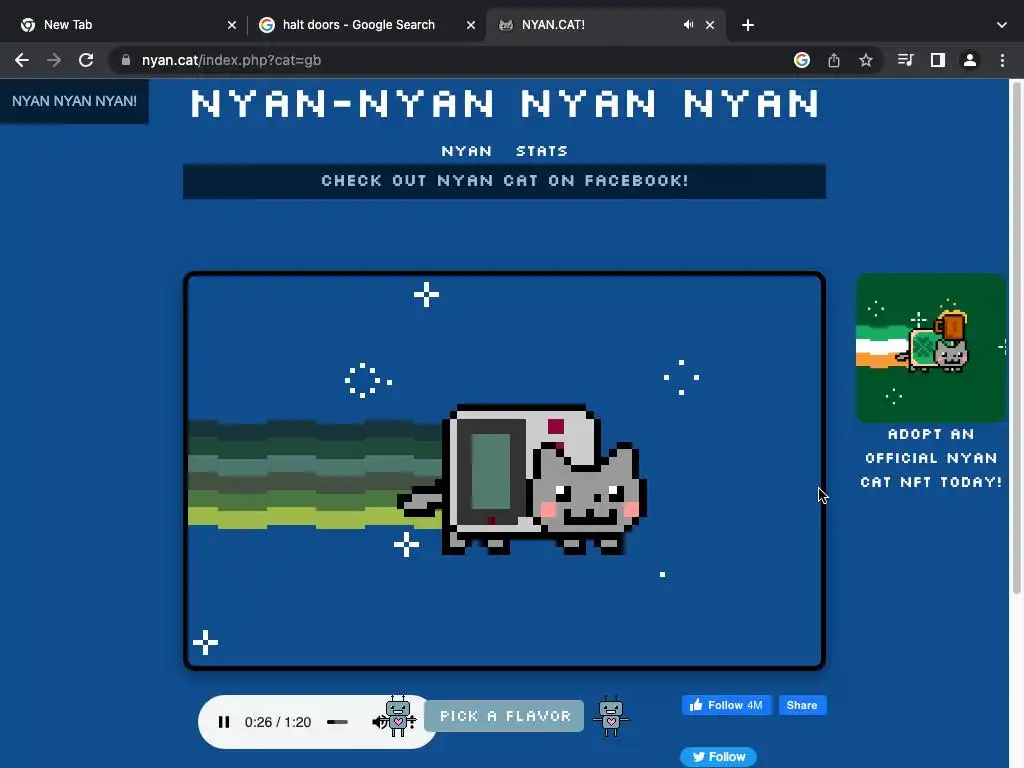Switch to the New Tab tab
1024x768 pixels.
124,25
